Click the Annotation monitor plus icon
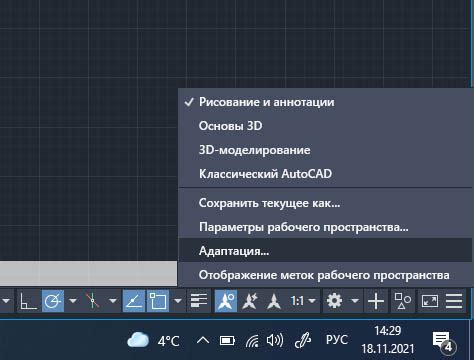The image size is (474, 360). pos(376,301)
